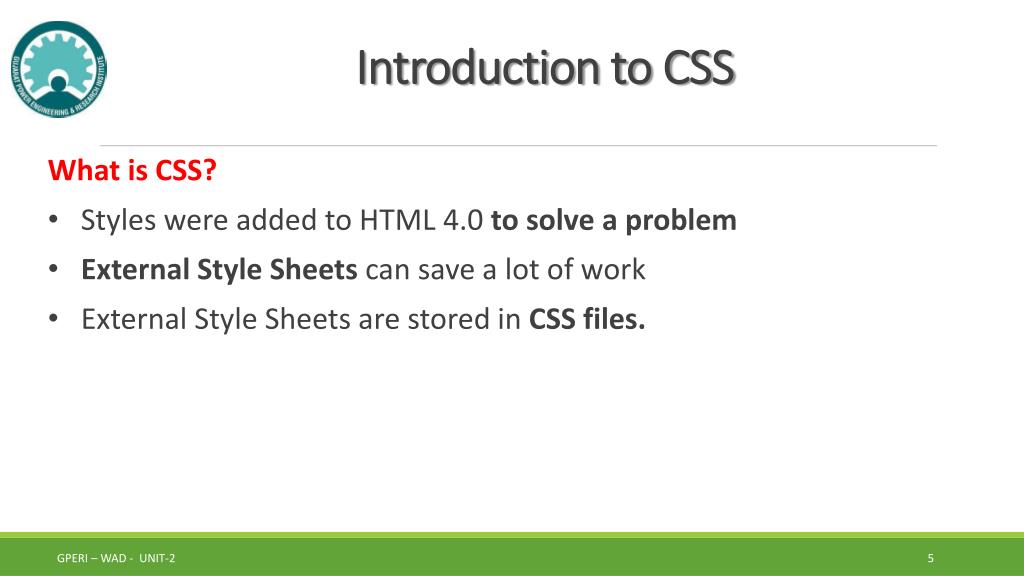Click text 'Styles were added to HTML 4.0'
The image size is (1024, 576).
coord(281,220)
